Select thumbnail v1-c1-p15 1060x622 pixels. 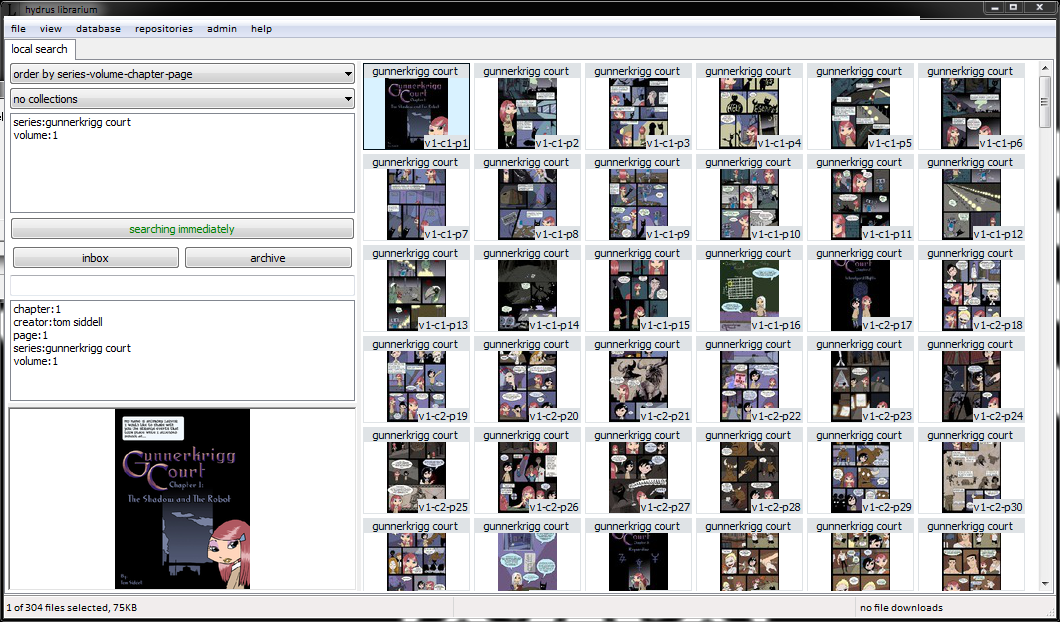tap(638, 289)
